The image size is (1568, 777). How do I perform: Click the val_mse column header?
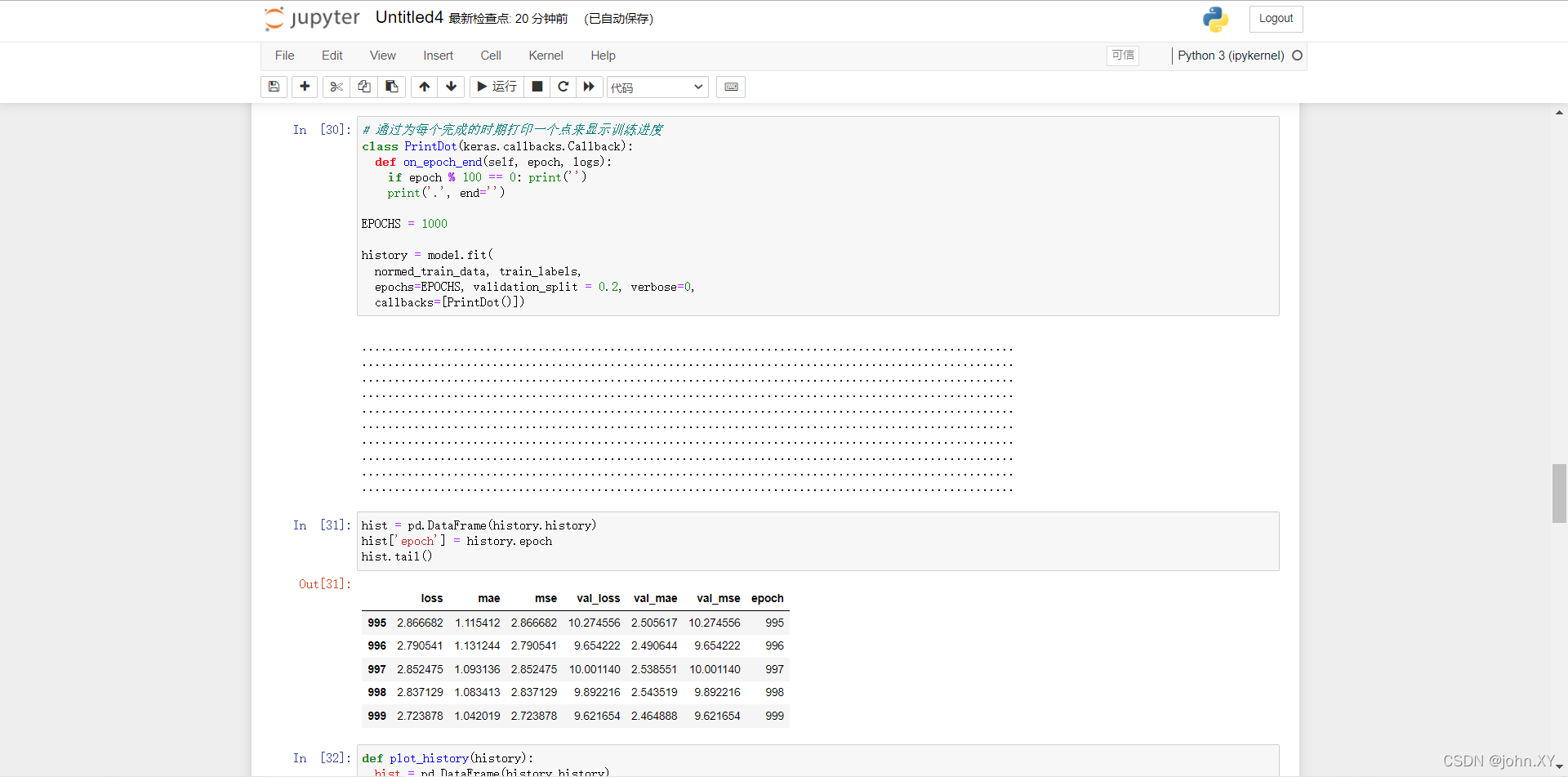click(718, 598)
